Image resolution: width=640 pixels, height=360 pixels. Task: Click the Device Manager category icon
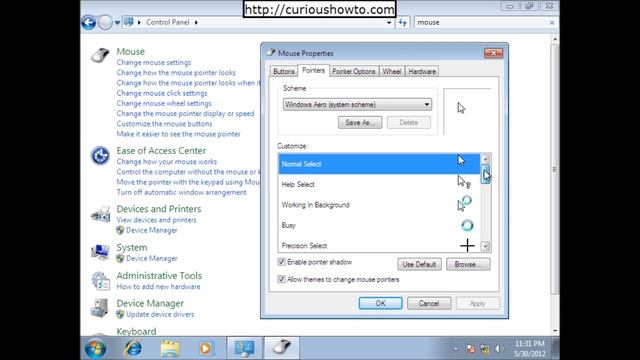tap(100, 308)
